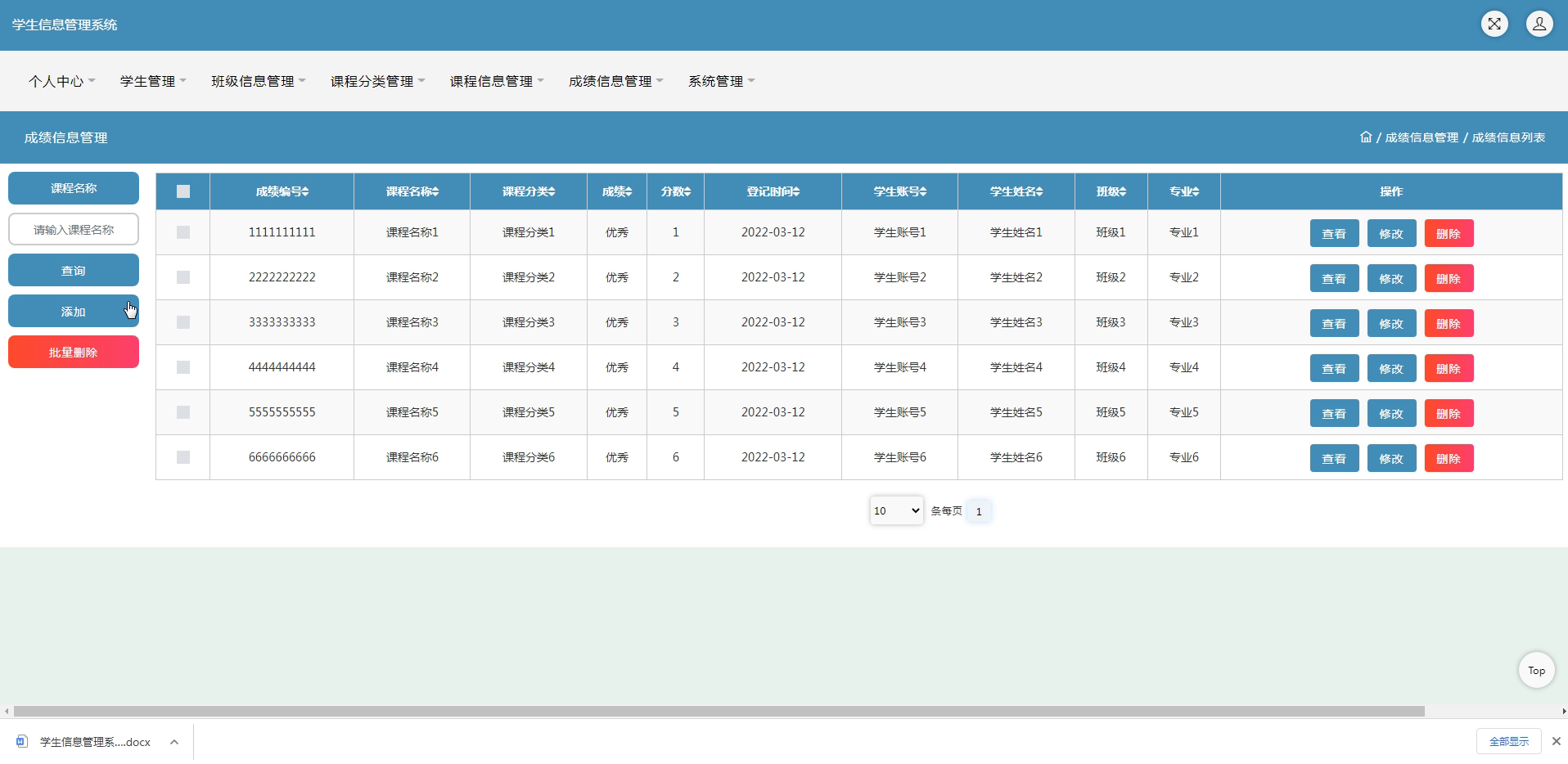The height and width of the screenshot is (764, 1568).
Task: Check the row for 6666666666
Action: pyautogui.click(x=183, y=457)
